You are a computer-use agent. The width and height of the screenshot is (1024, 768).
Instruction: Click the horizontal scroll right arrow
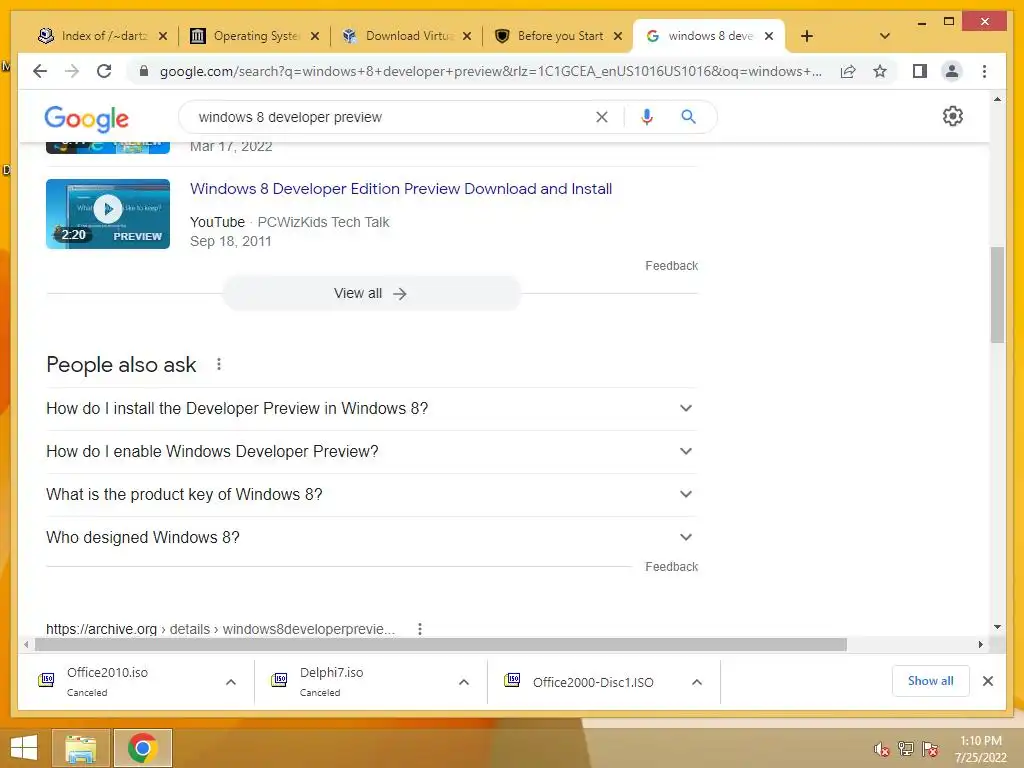coord(980,645)
